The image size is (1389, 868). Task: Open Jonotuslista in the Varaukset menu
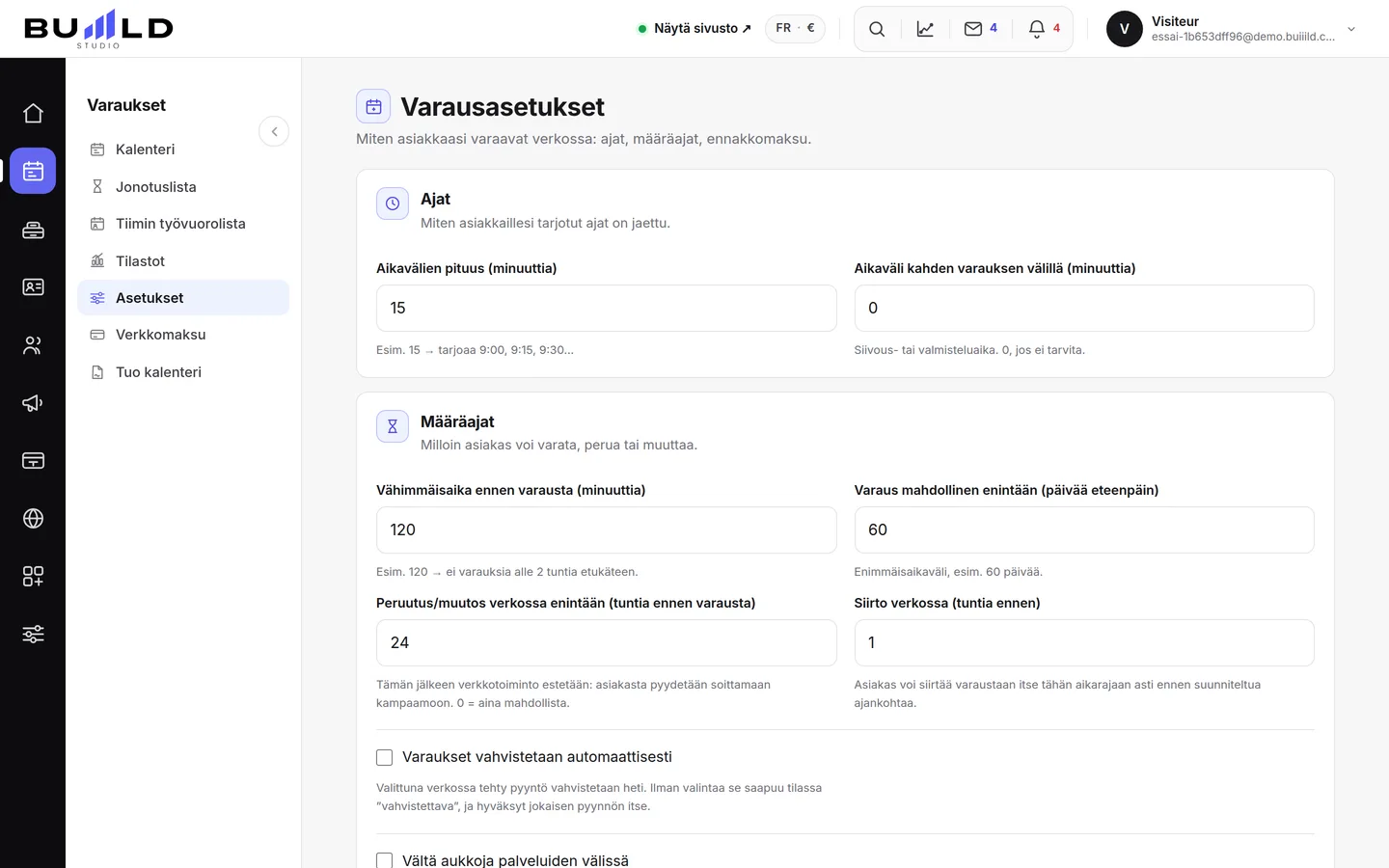(x=183, y=187)
